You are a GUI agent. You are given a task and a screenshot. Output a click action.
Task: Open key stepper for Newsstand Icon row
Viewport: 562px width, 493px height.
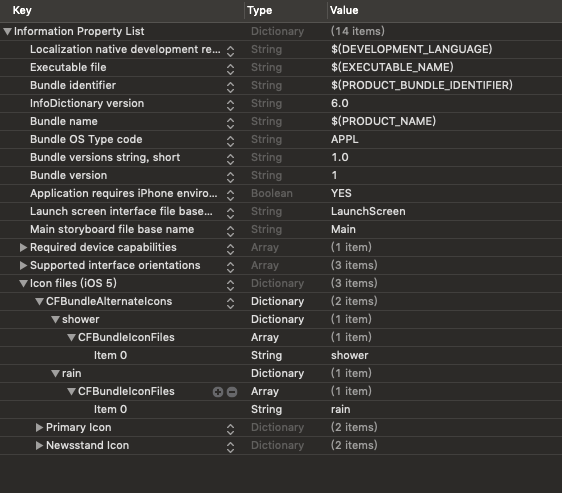pyautogui.click(x=230, y=447)
